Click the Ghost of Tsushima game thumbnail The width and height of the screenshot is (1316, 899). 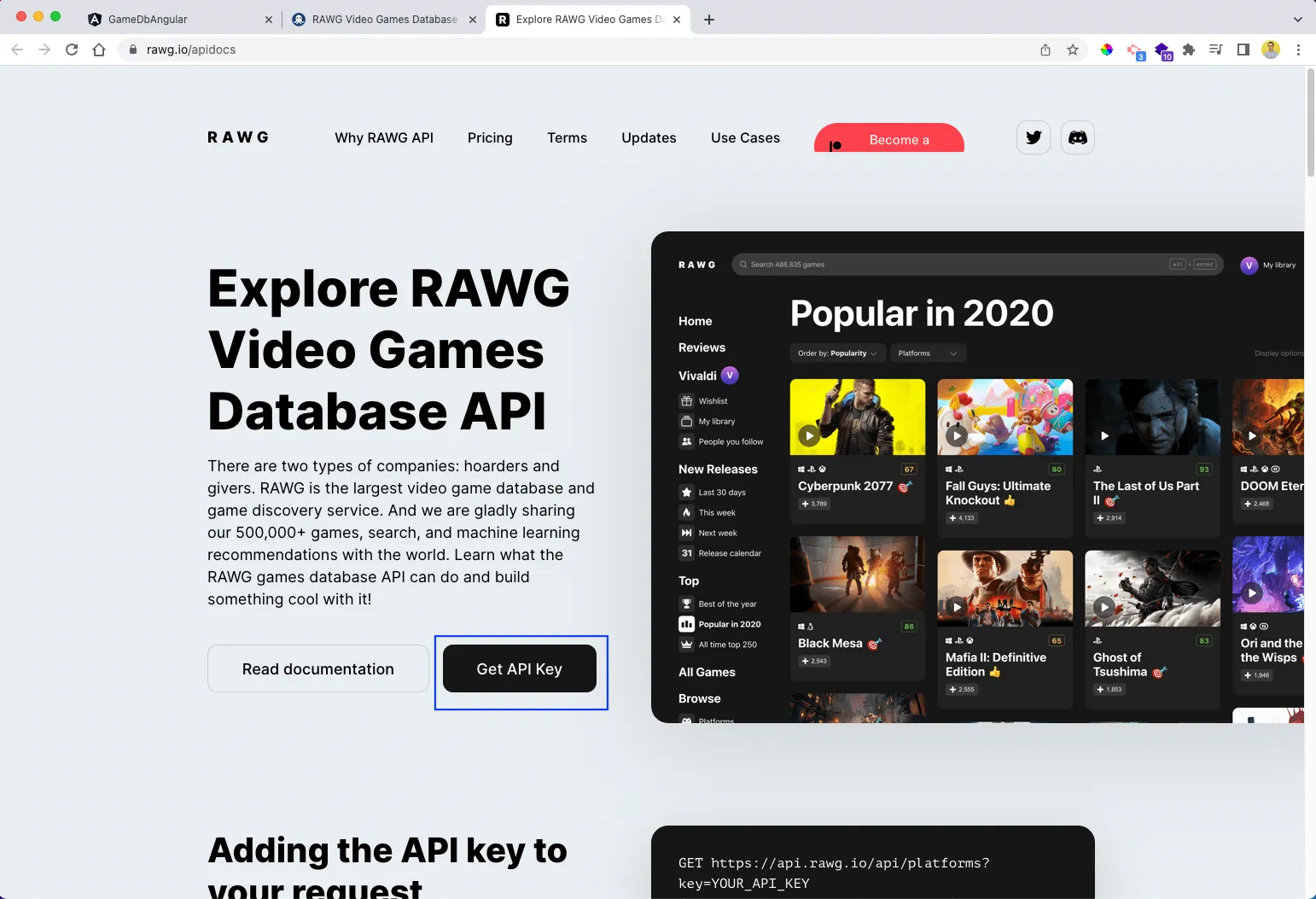click(x=1152, y=589)
